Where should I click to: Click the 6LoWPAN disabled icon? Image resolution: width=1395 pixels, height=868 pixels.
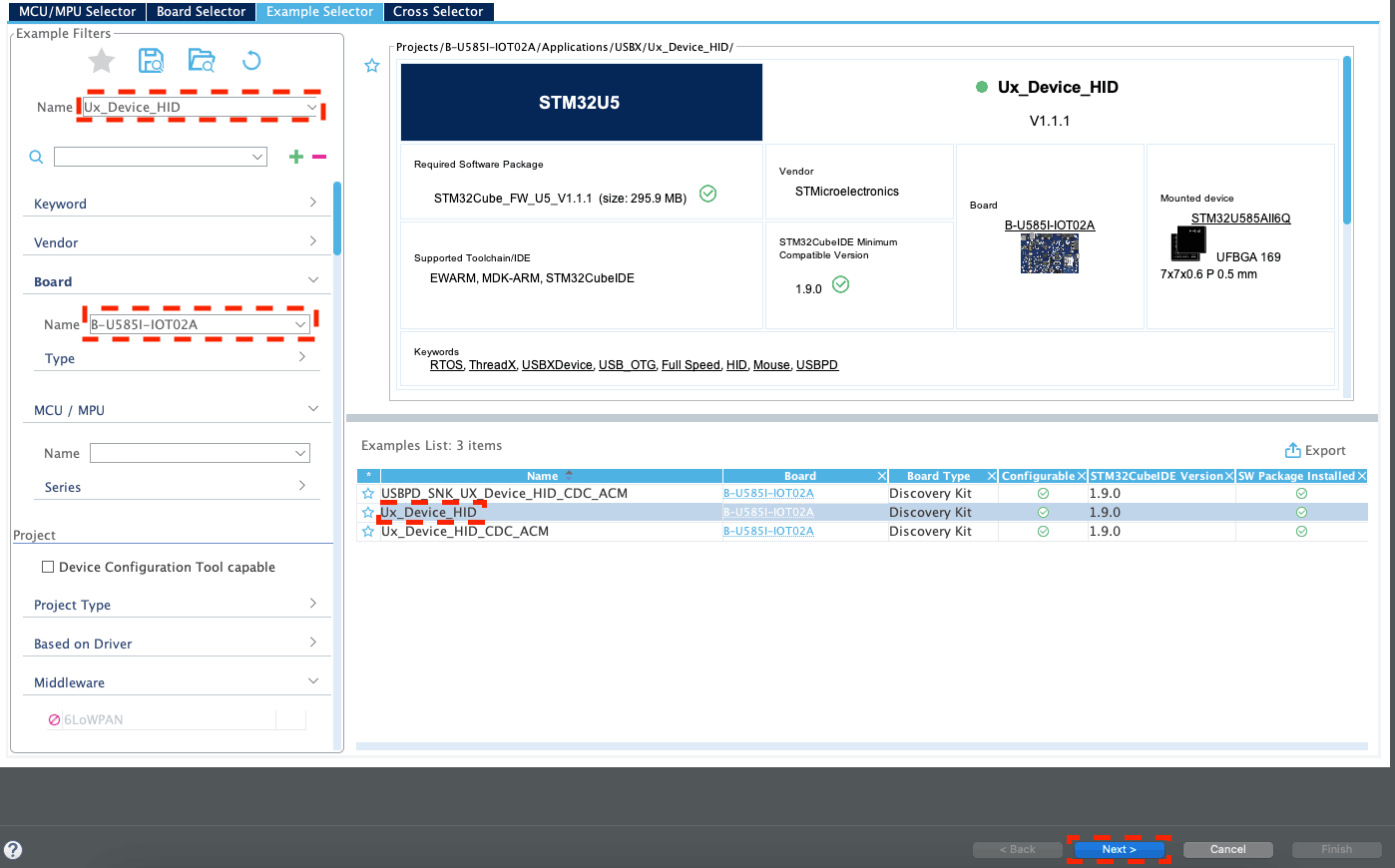coord(54,719)
